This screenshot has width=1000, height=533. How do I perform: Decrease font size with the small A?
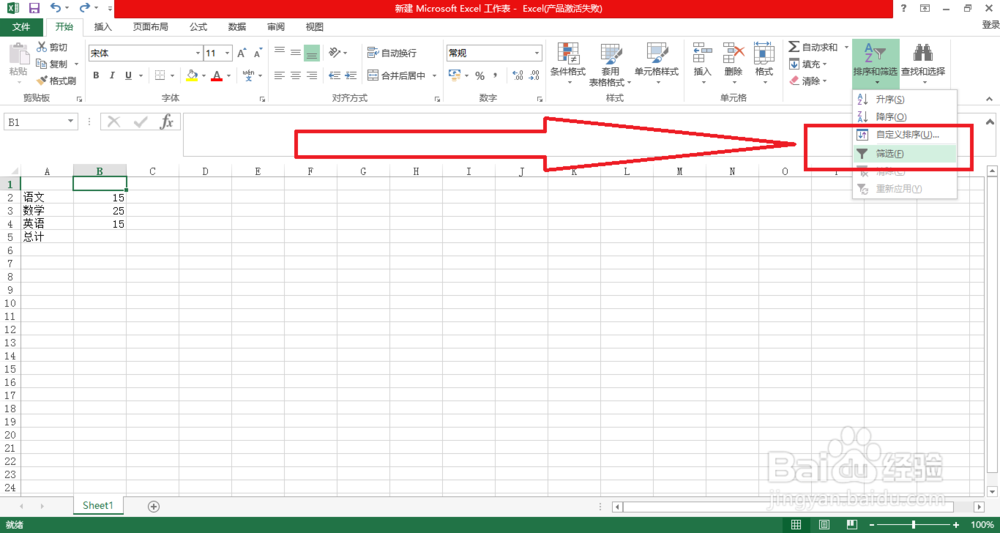tap(258, 54)
